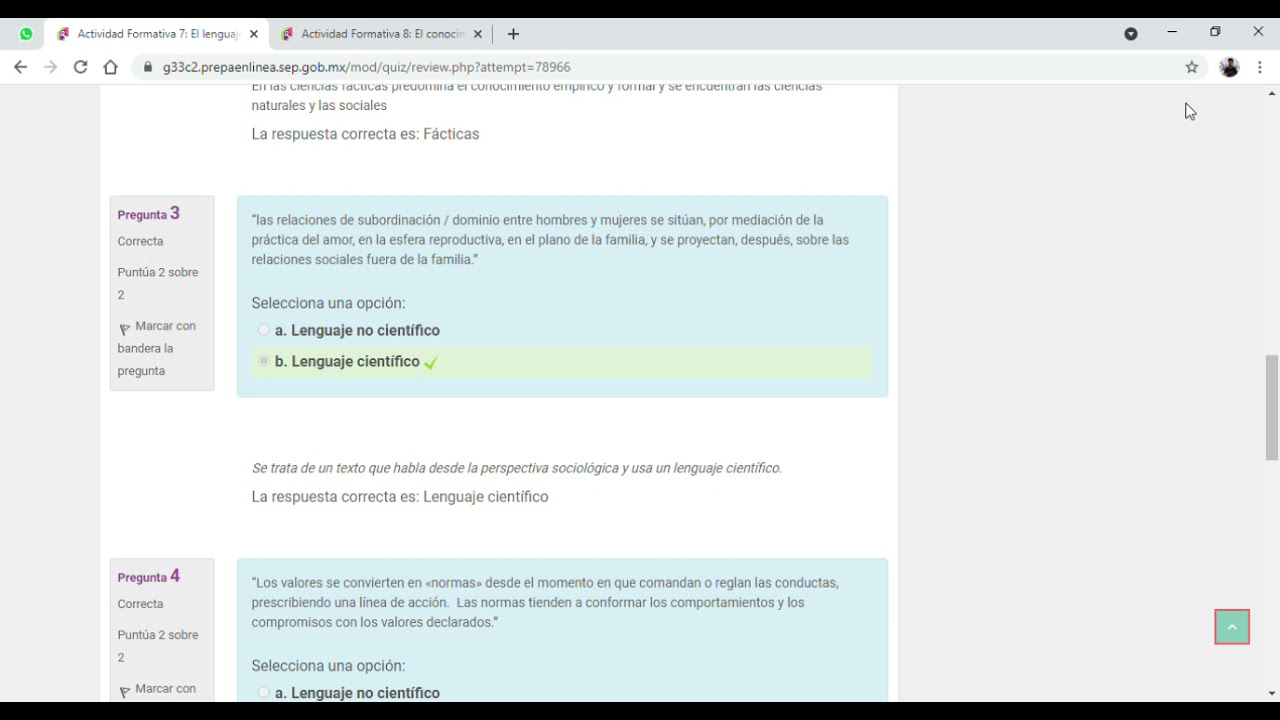This screenshot has width=1280, height=720.
Task: Click Puntúa 2 sobre 2 in Pregunta 3
Action: click(158, 283)
